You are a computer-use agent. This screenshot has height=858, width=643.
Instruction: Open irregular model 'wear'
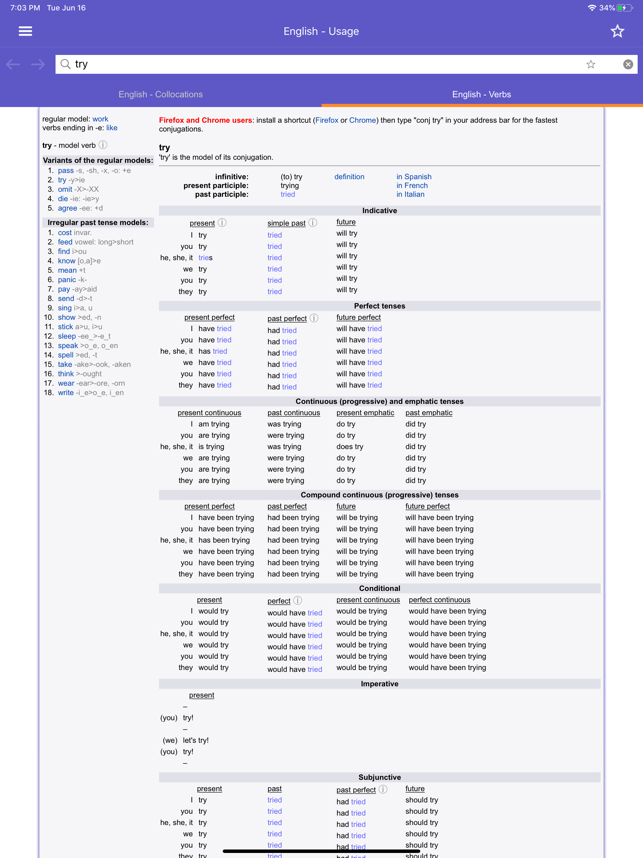coord(66,383)
